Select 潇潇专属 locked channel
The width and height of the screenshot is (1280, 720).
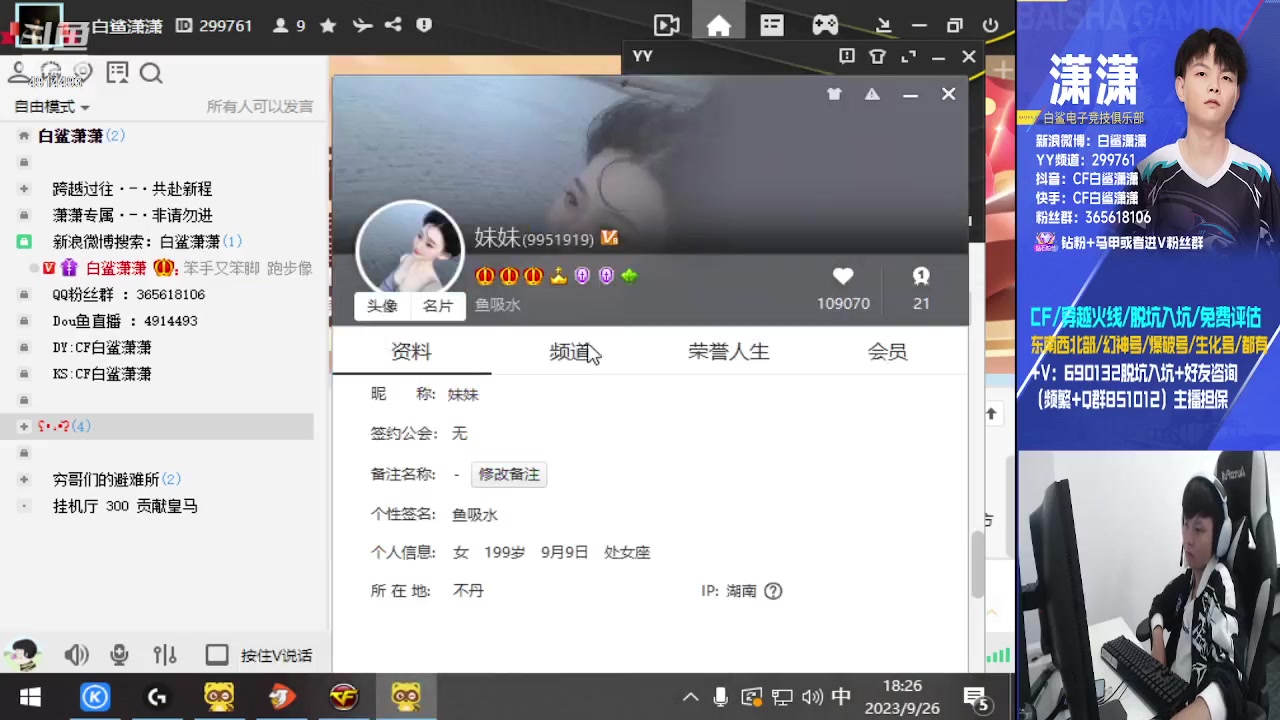pos(132,215)
